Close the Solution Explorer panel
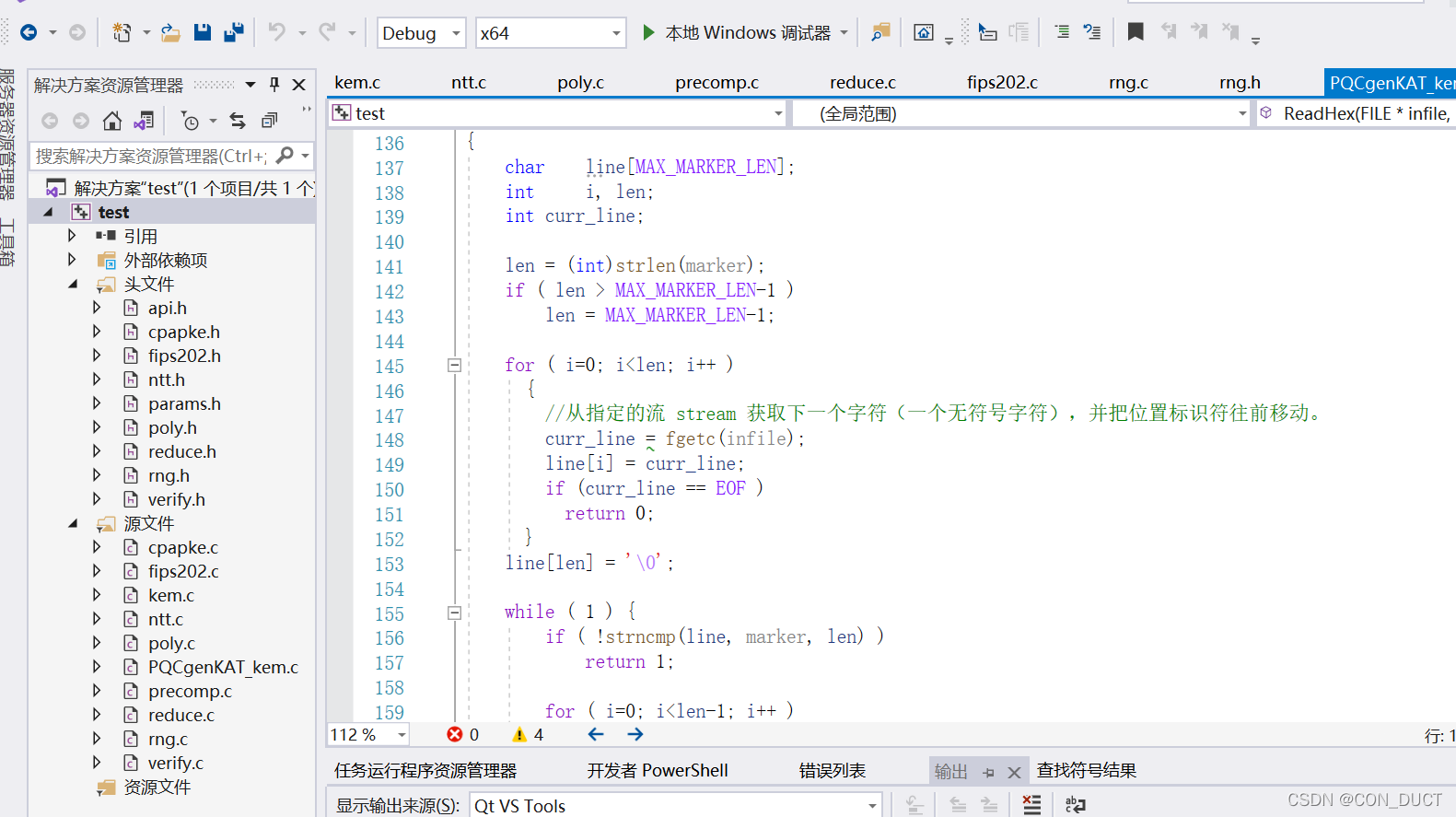This screenshot has height=817, width=1456. (x=298, y=85)
